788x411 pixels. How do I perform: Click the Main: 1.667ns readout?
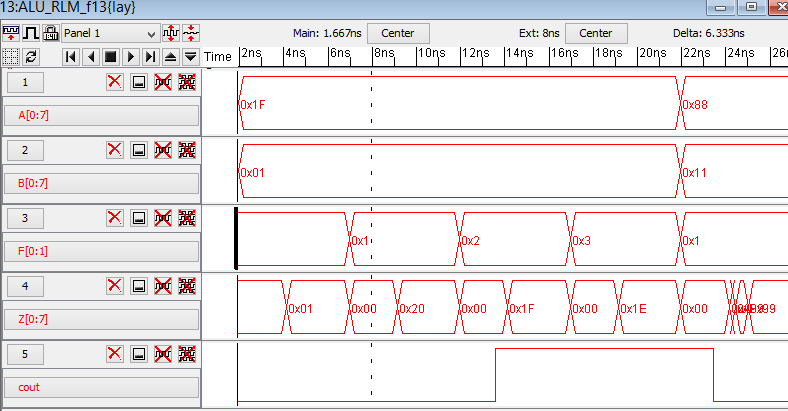coord(327,33)
